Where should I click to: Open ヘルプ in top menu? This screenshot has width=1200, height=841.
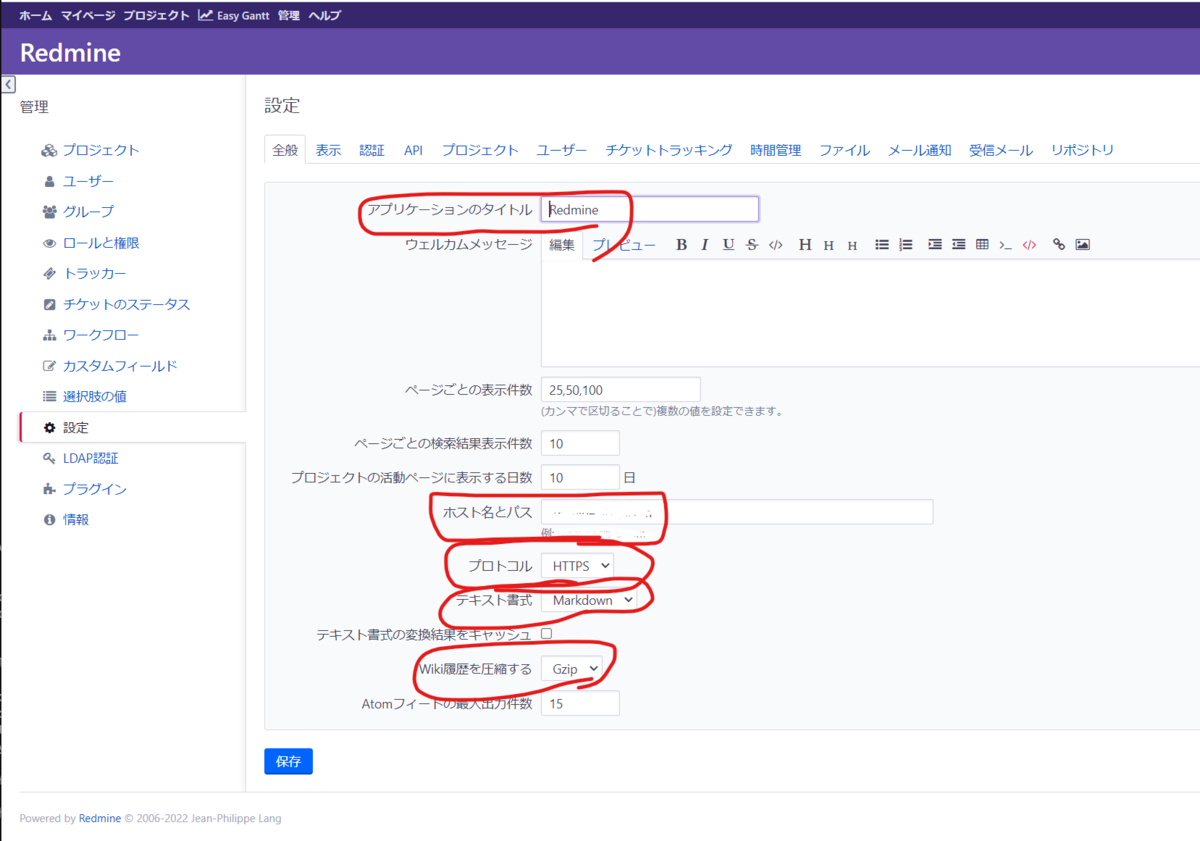324,15
